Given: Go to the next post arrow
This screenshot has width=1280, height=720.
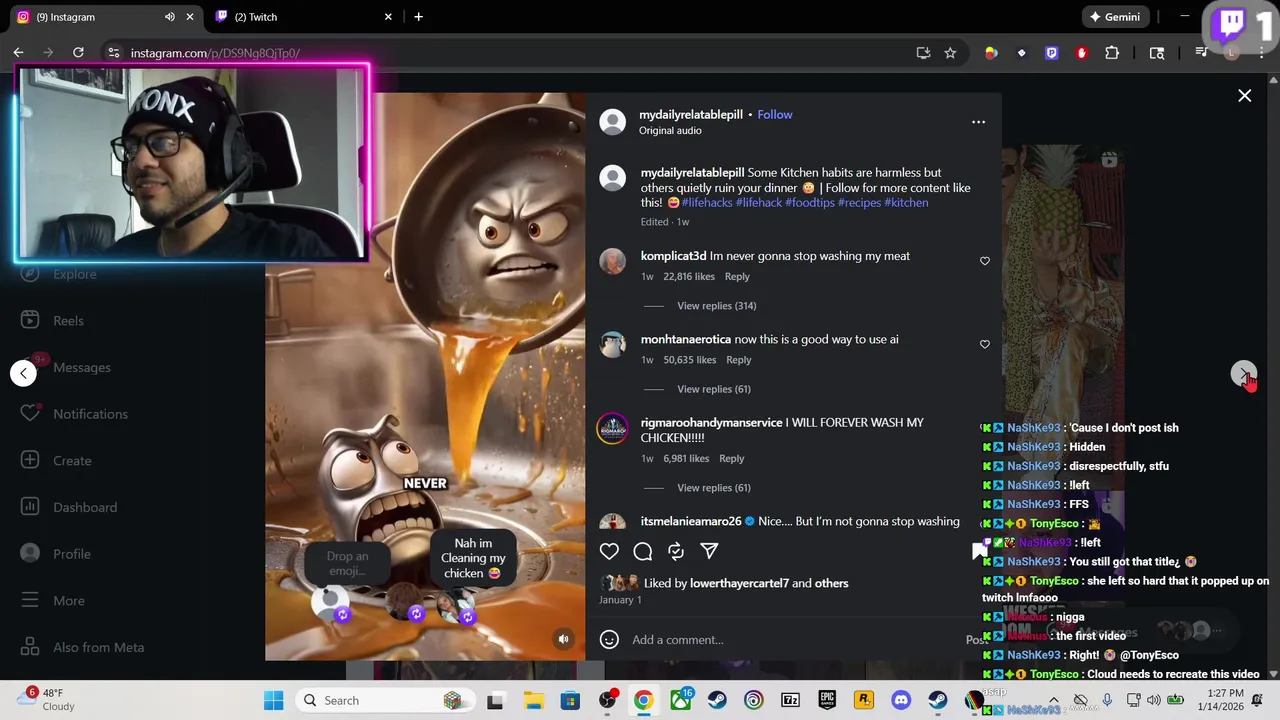Looking at the screenshot, I should (1243, 373).
